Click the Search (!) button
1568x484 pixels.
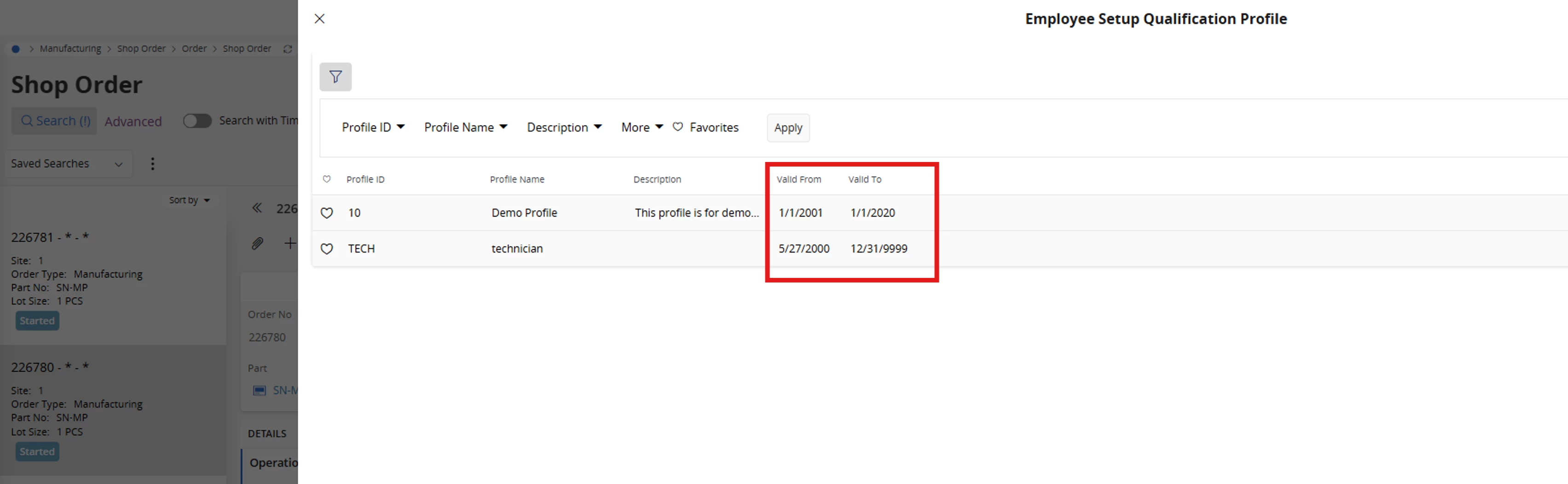coord(55,121)
